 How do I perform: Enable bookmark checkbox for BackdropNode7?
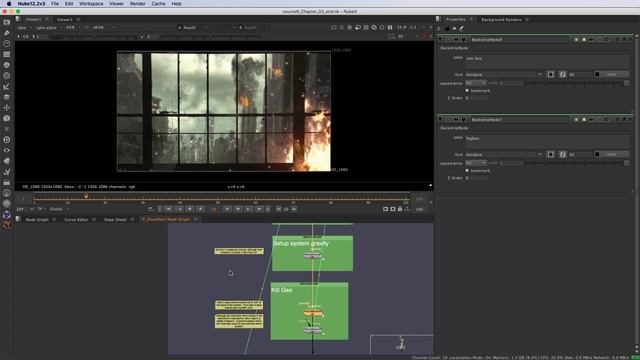pos(467,171)
